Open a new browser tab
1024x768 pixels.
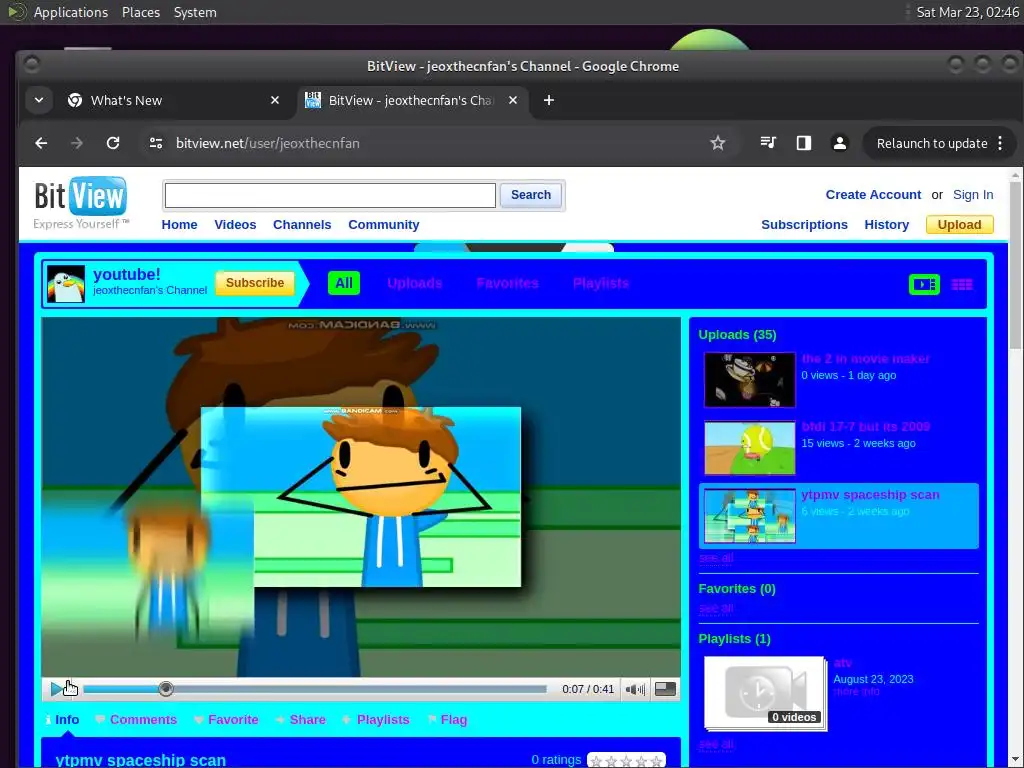[549, 100]
